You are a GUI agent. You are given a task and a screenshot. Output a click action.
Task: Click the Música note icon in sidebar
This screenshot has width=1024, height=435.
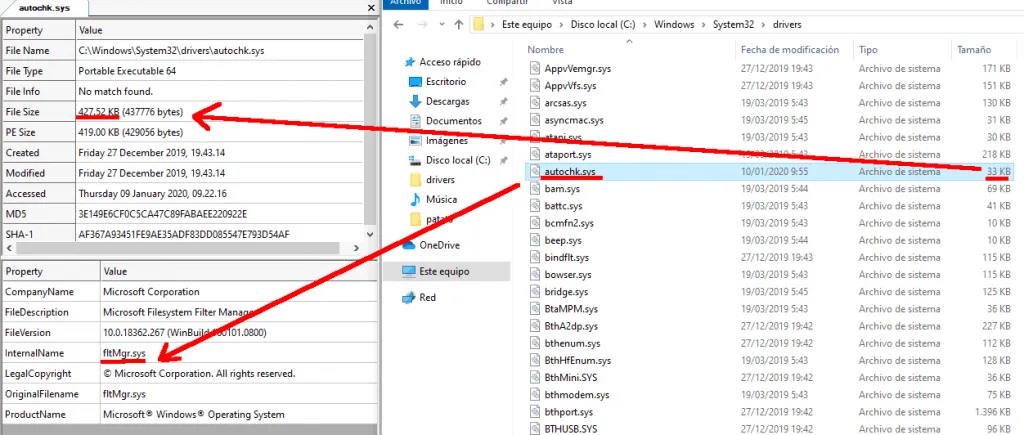click(x=415, y=200)
